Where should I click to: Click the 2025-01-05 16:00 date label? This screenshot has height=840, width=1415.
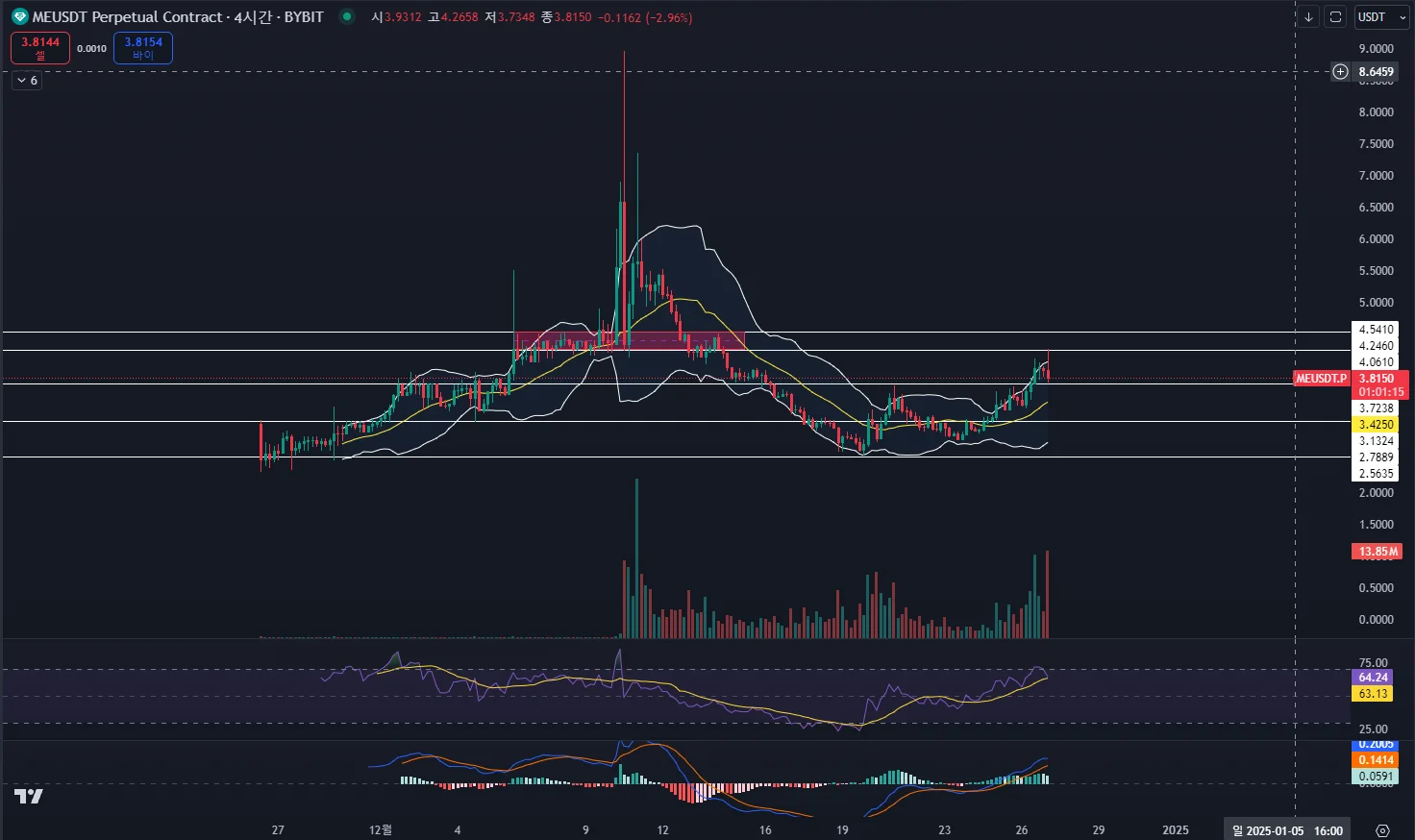(1287, 830)
